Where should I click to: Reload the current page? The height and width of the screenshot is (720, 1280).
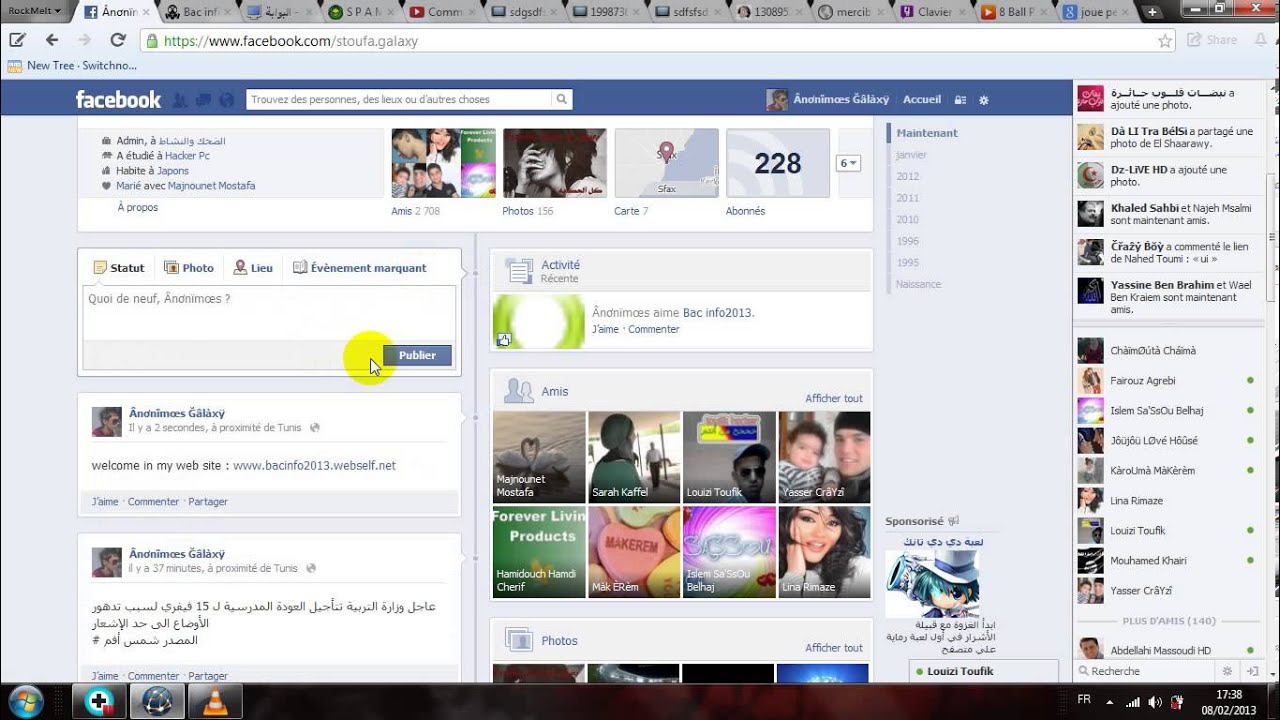(x=117, y=40)
